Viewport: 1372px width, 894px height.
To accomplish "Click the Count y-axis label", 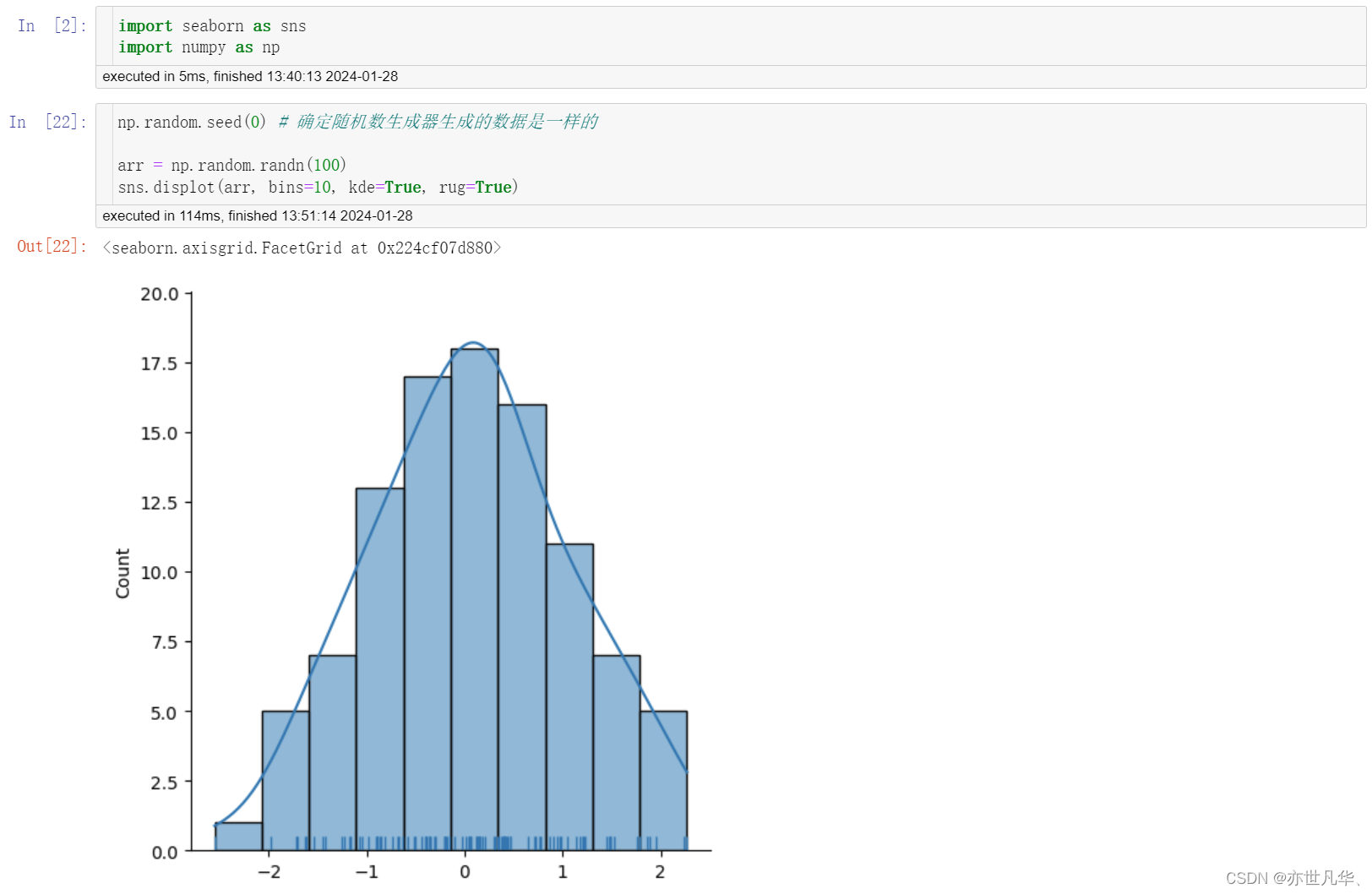I will click(x=122, y=574).
